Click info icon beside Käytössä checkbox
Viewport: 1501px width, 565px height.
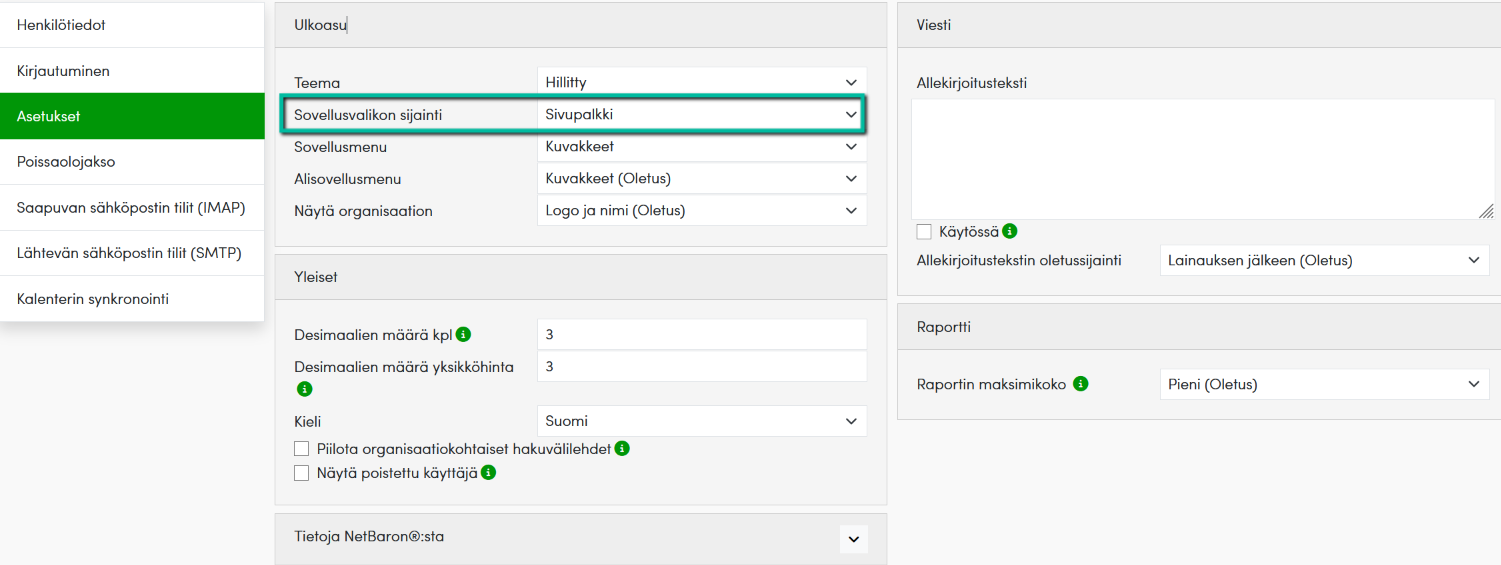point(1010,231)
